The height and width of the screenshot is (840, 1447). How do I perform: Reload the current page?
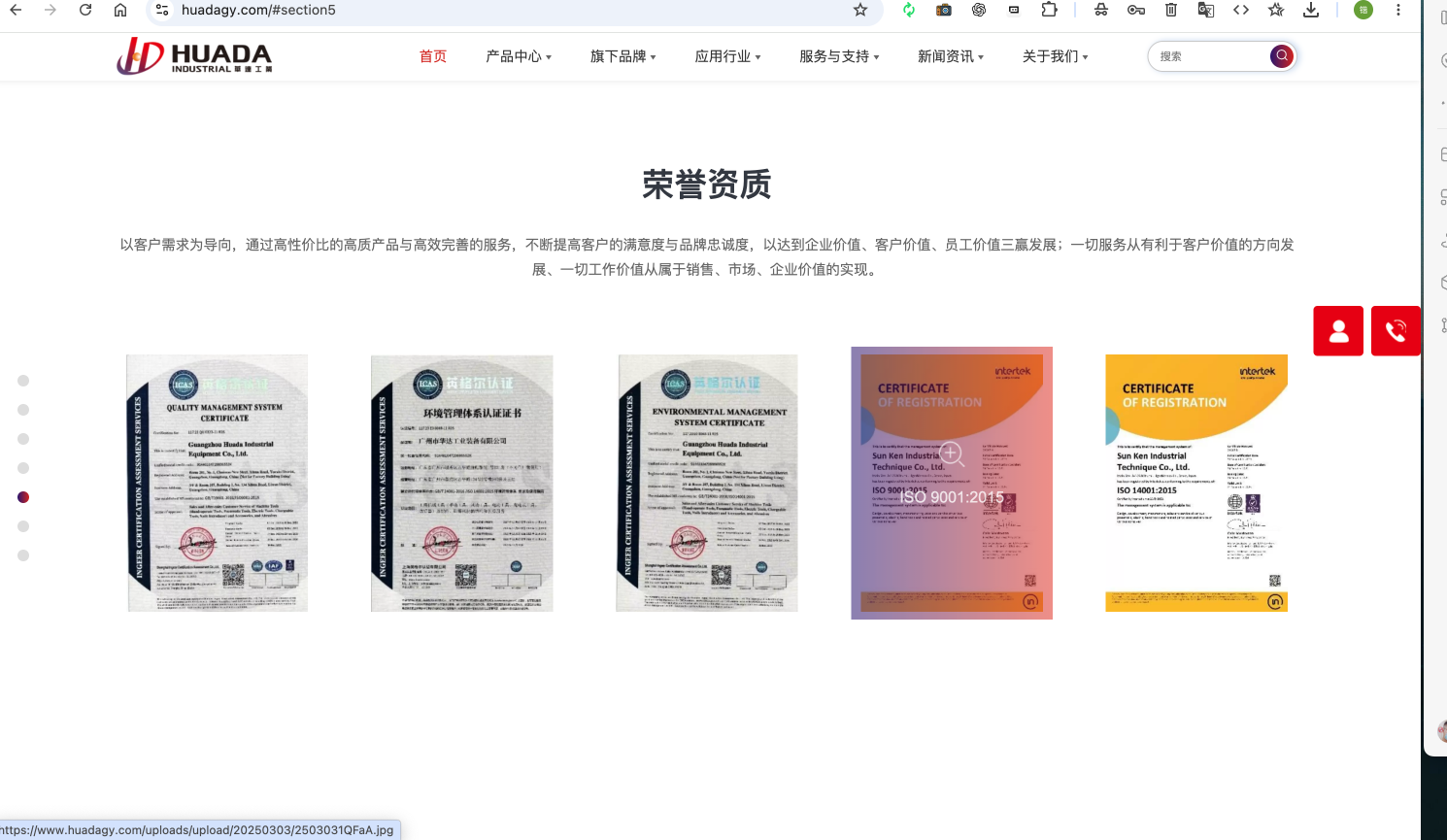(x=85, y=10)
